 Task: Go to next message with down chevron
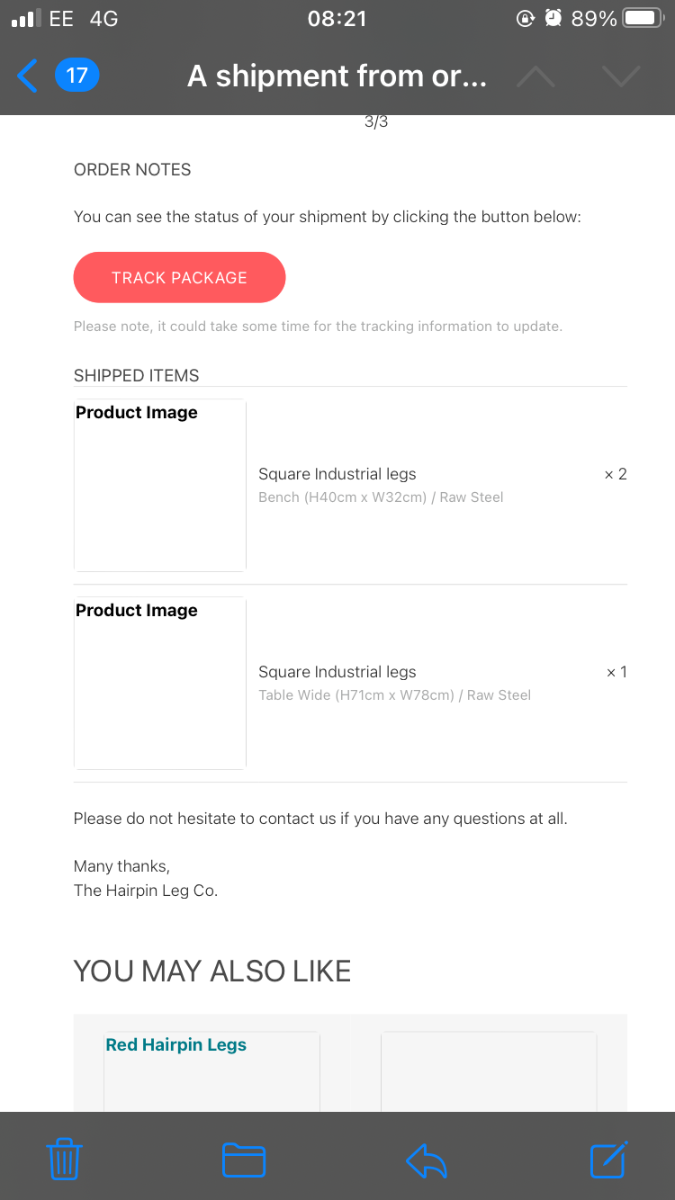click(x=621, y=77)
